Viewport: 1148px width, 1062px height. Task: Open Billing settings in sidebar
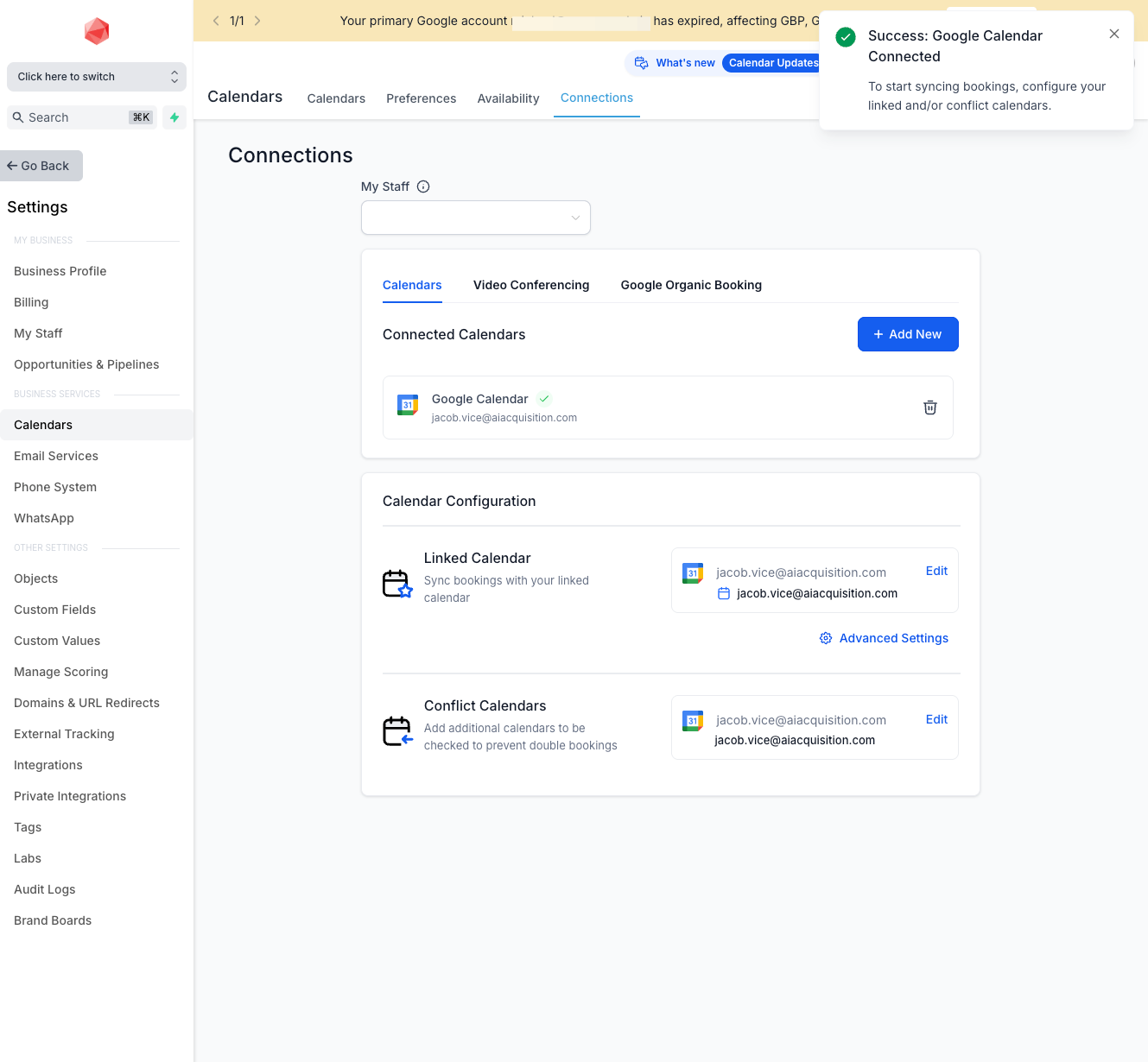(x=31, y=302)
